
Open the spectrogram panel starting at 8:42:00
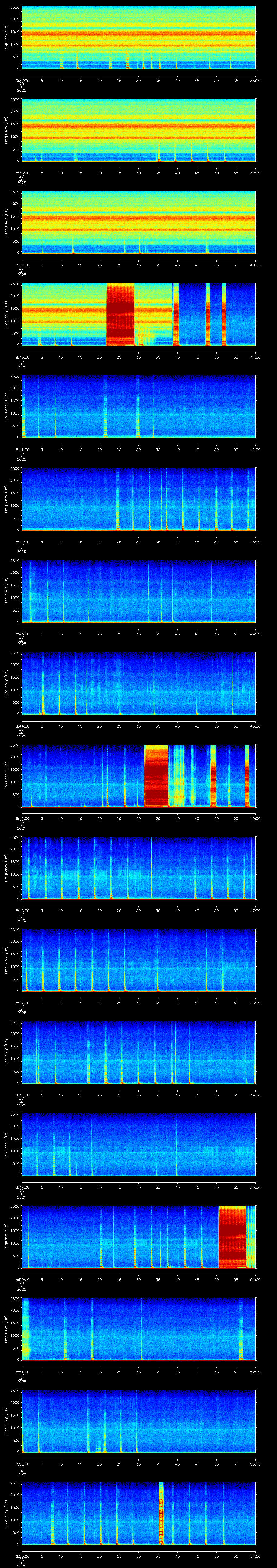coord(139,499)
